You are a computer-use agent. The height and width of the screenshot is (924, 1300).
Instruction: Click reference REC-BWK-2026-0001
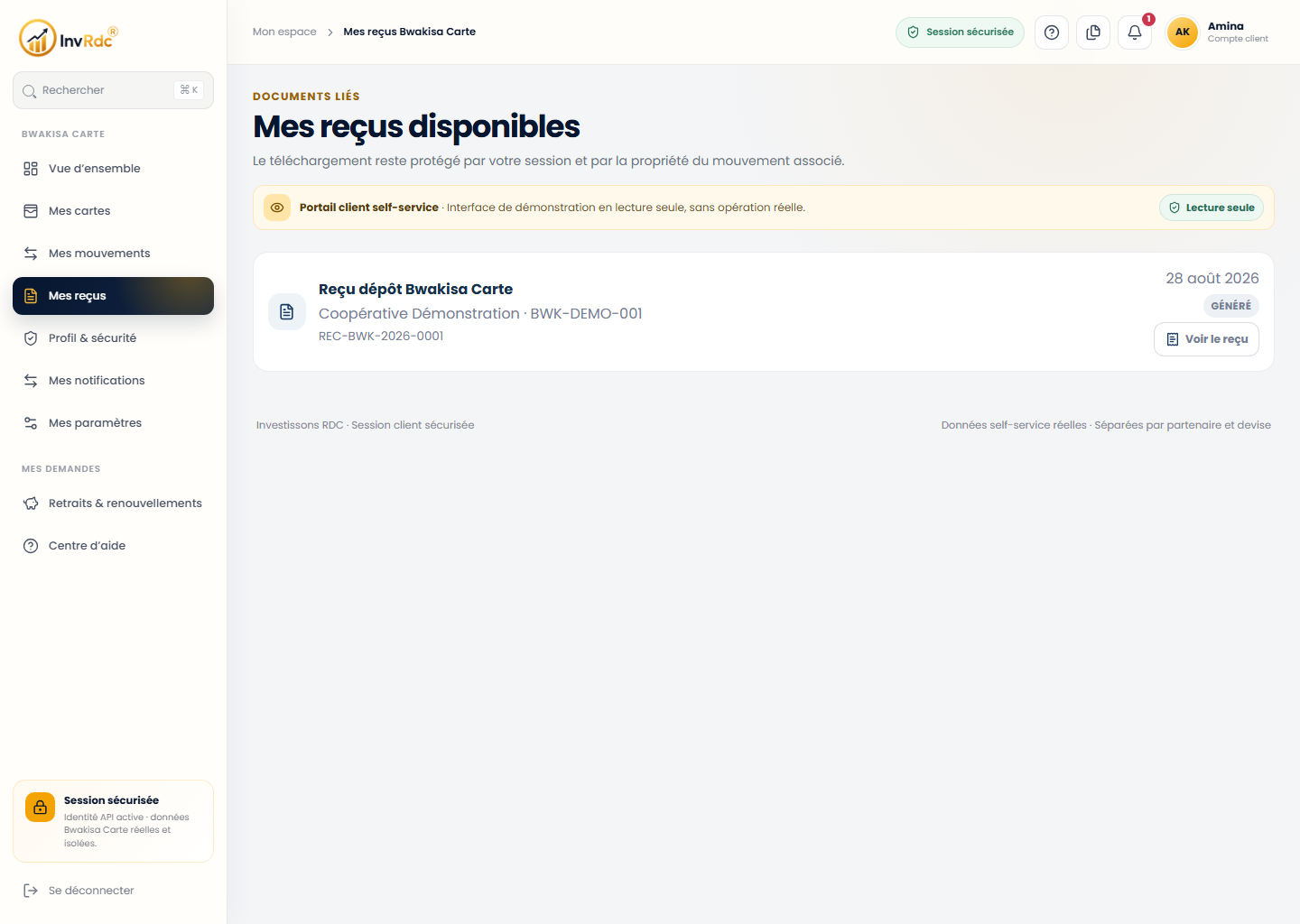click(x=381, y=336)
